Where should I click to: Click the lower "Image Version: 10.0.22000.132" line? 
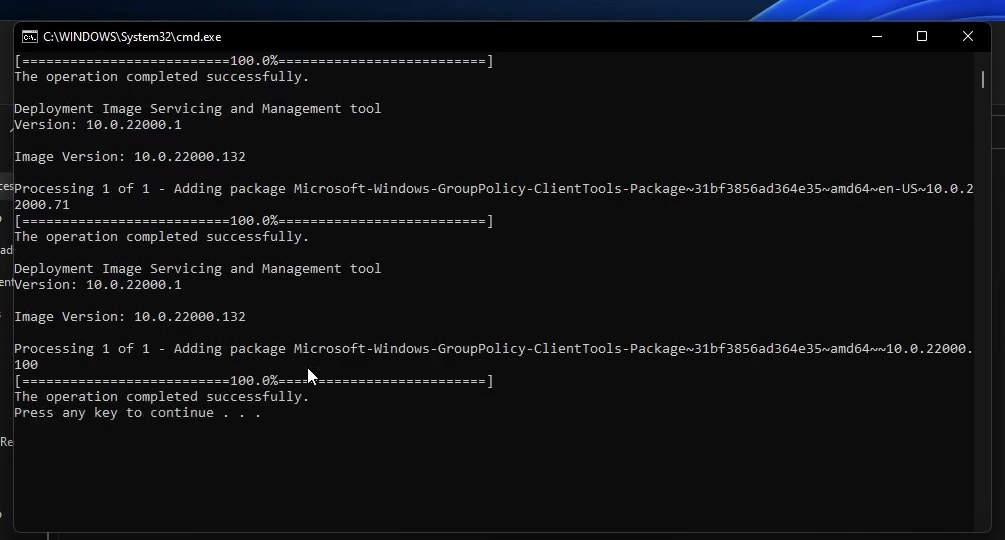(x=129, y=317)
